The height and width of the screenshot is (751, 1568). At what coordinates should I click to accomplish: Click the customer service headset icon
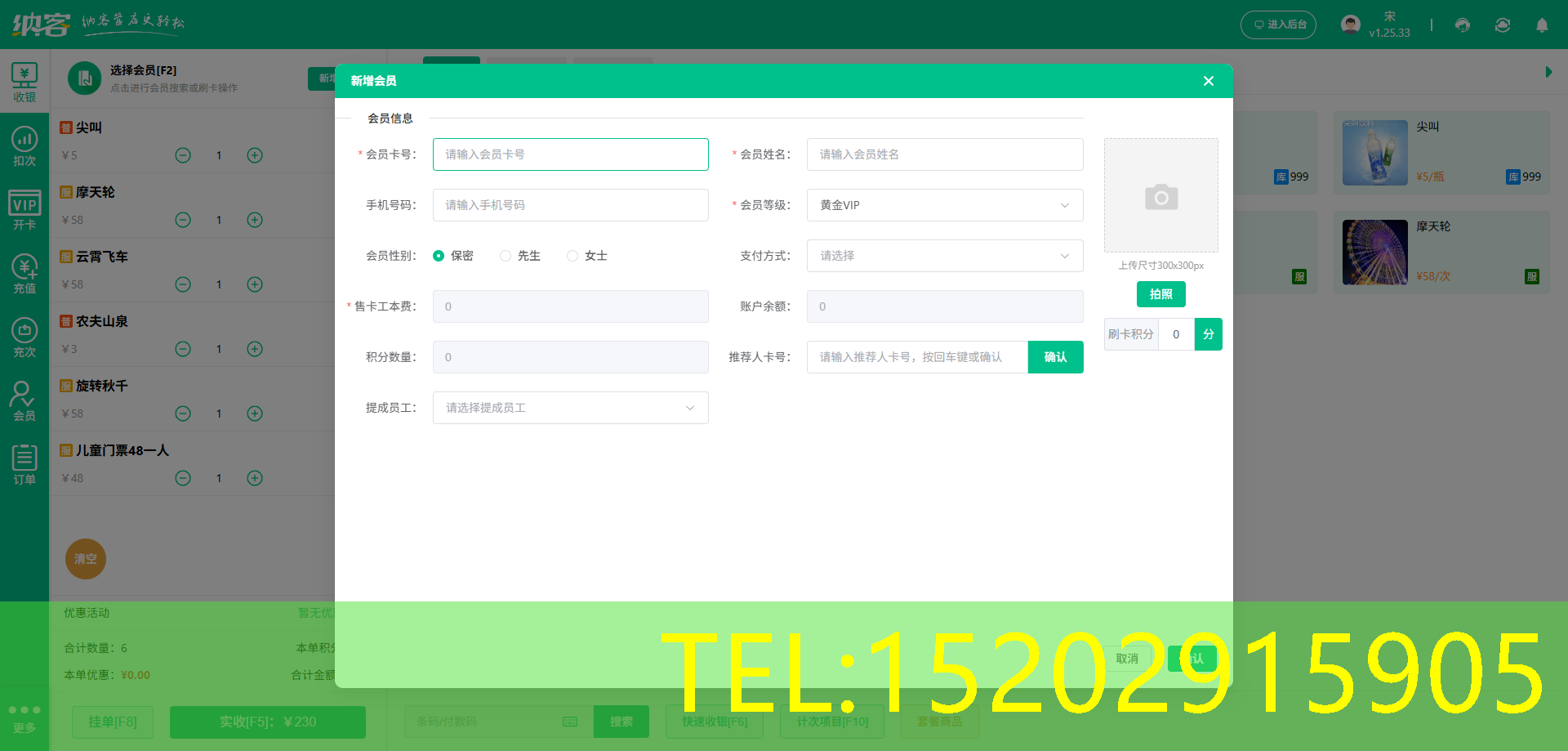[1462, 25]
